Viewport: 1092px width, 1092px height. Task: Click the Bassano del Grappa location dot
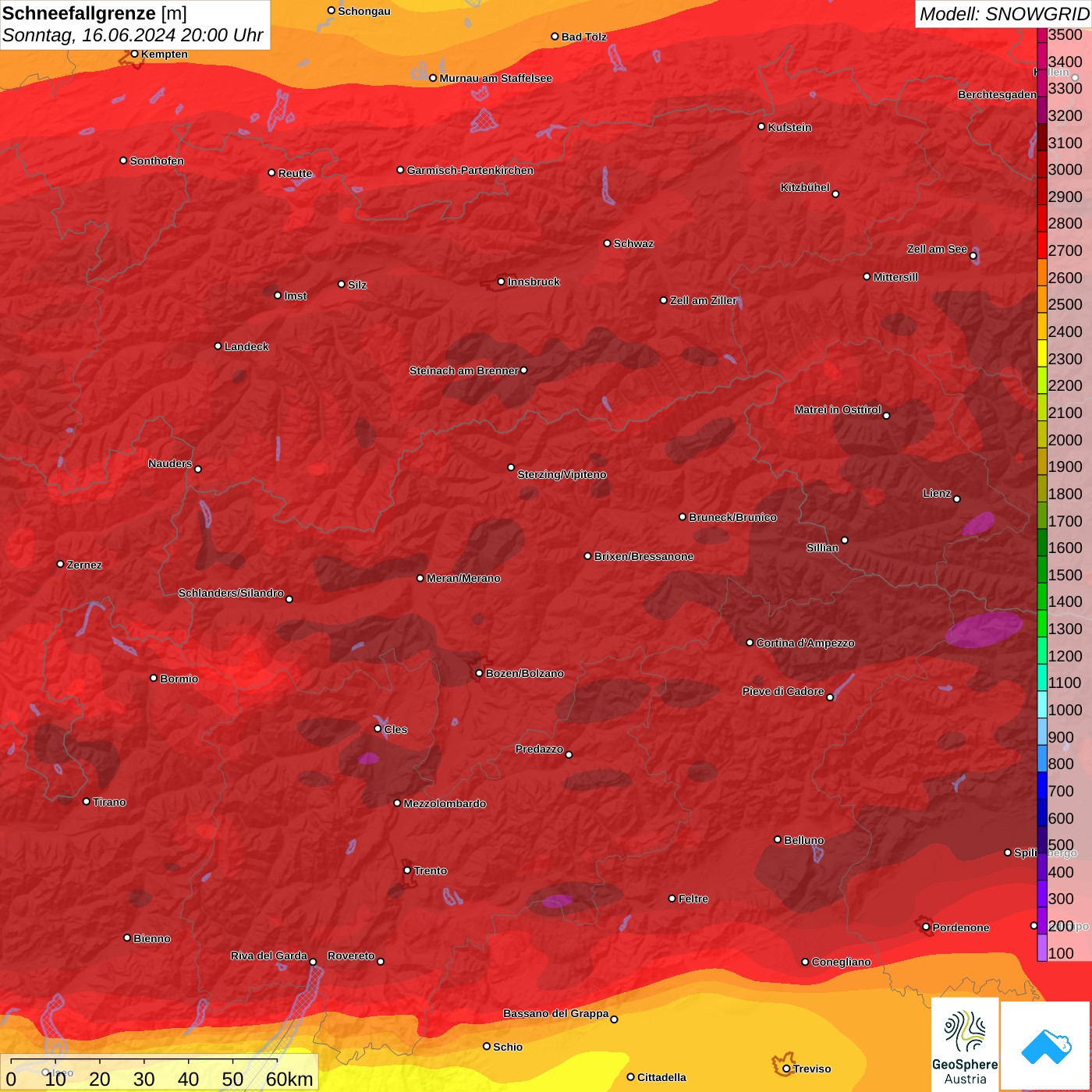(614, 1019)
